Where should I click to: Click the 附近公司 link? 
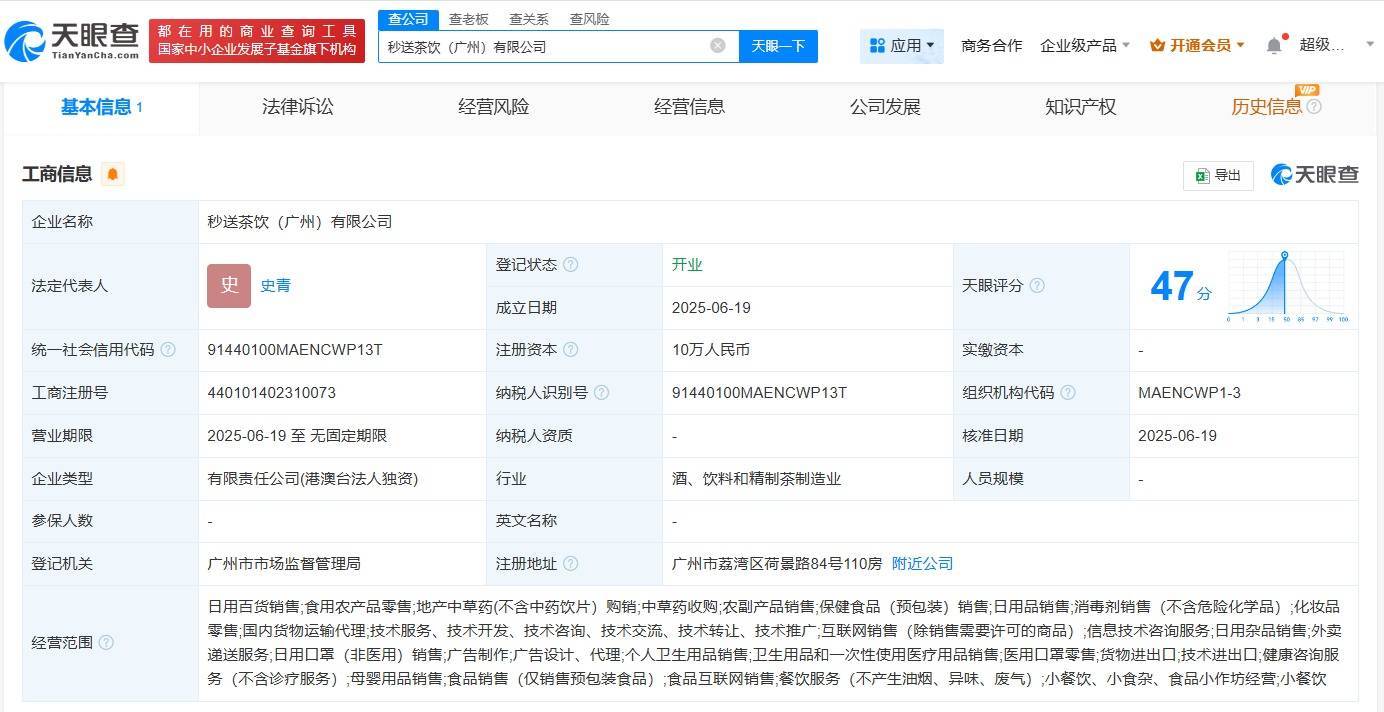coord(922,564)
